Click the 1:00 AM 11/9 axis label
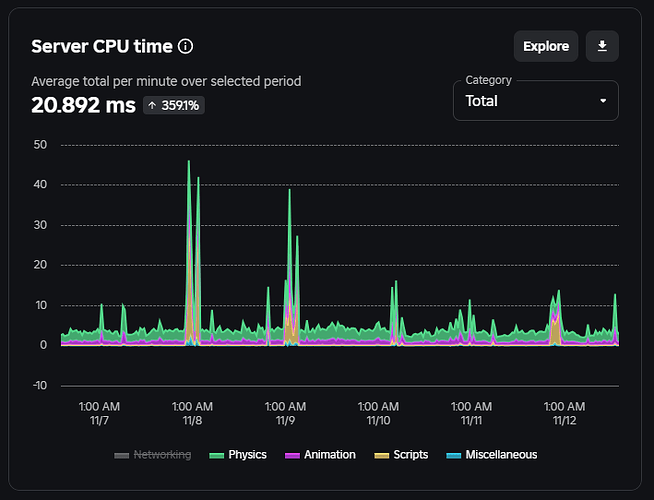 coord(285,413)
